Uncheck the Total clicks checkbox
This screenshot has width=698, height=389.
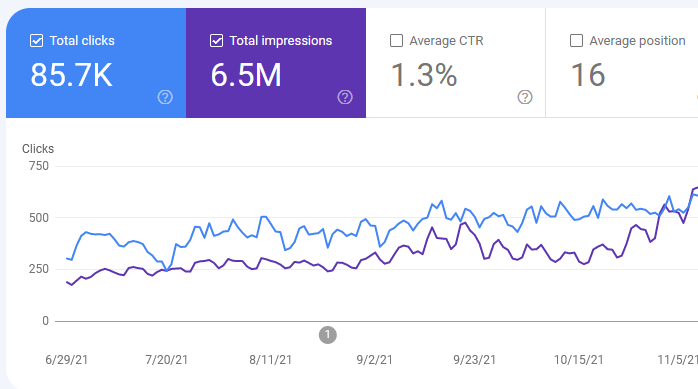pyautogui.click(x=37, y=41)
